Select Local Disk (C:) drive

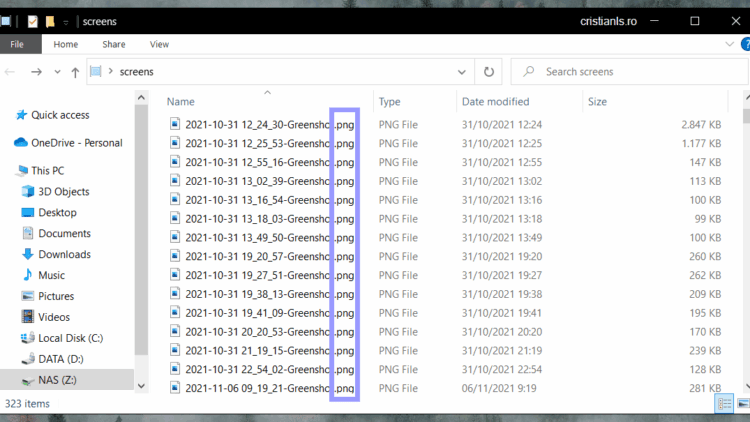70,338
